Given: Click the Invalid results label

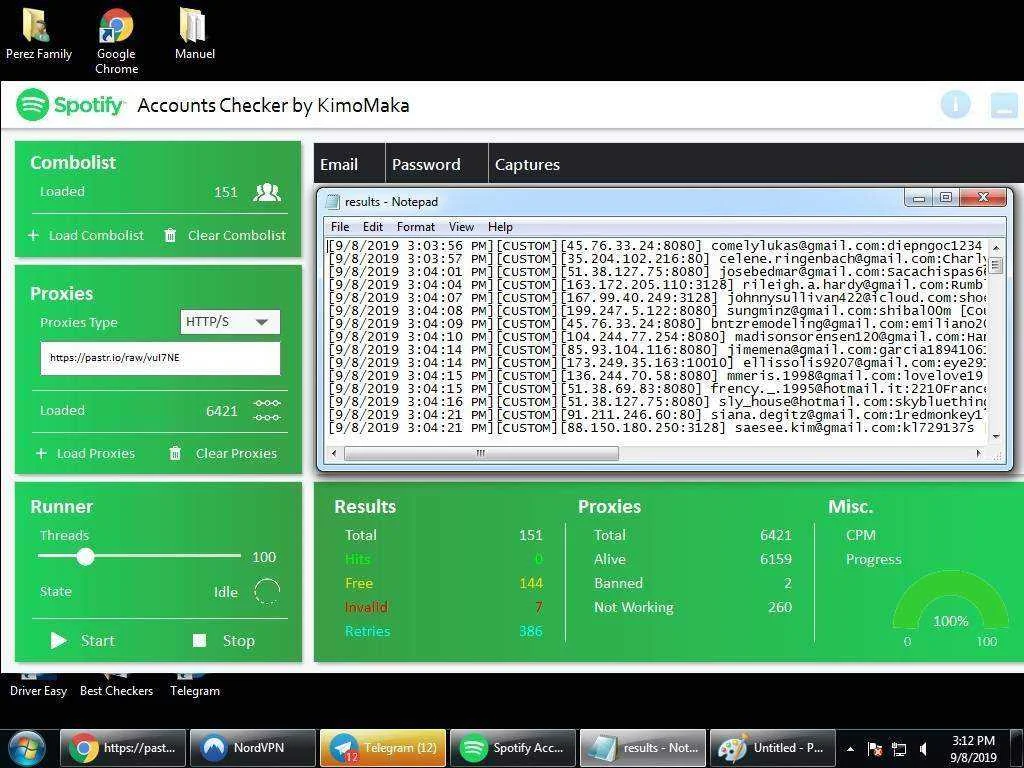Looking at the screenshot, I should tap(366, 607).
